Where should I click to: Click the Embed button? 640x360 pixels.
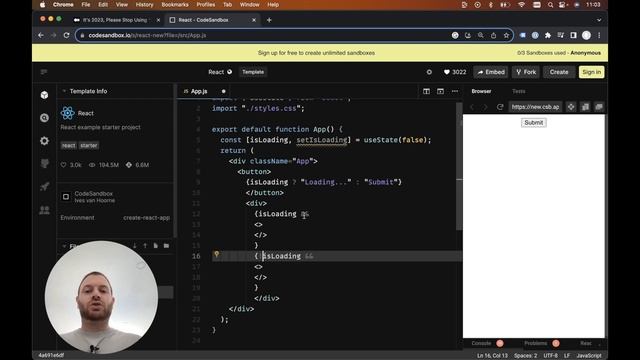[491, 72]
